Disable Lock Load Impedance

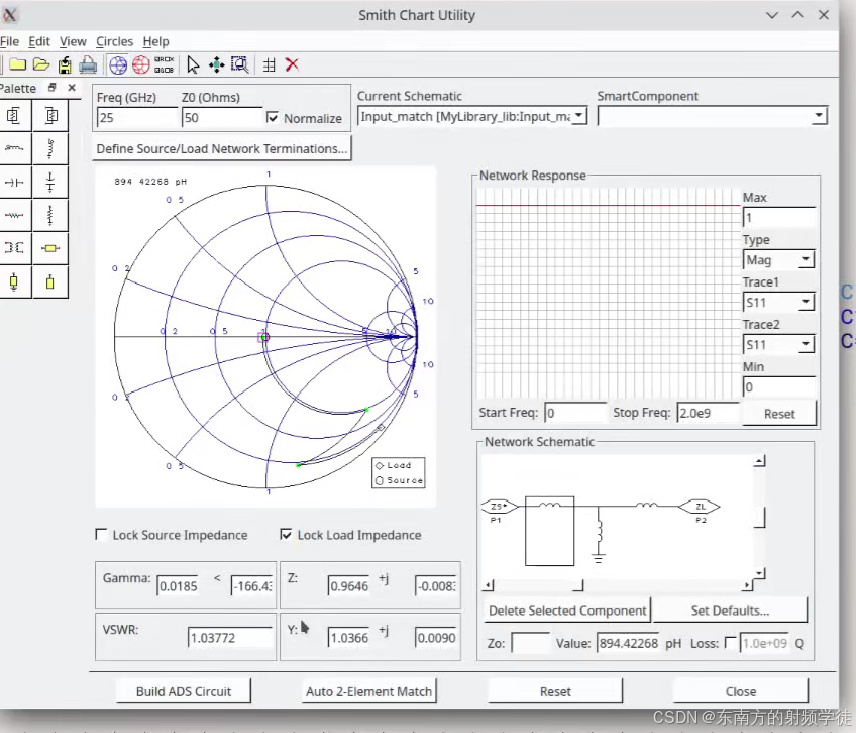point(286,534)
